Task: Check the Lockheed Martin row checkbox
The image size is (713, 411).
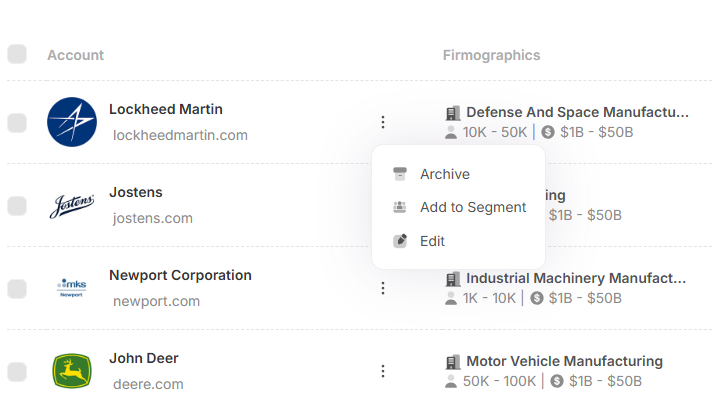Action: [17, 123]
